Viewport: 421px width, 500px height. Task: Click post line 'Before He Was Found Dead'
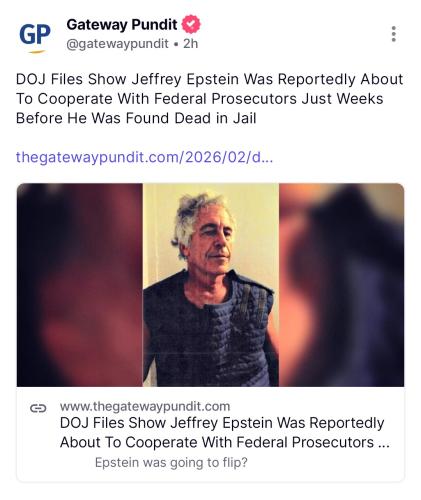[x=136, y=118]
